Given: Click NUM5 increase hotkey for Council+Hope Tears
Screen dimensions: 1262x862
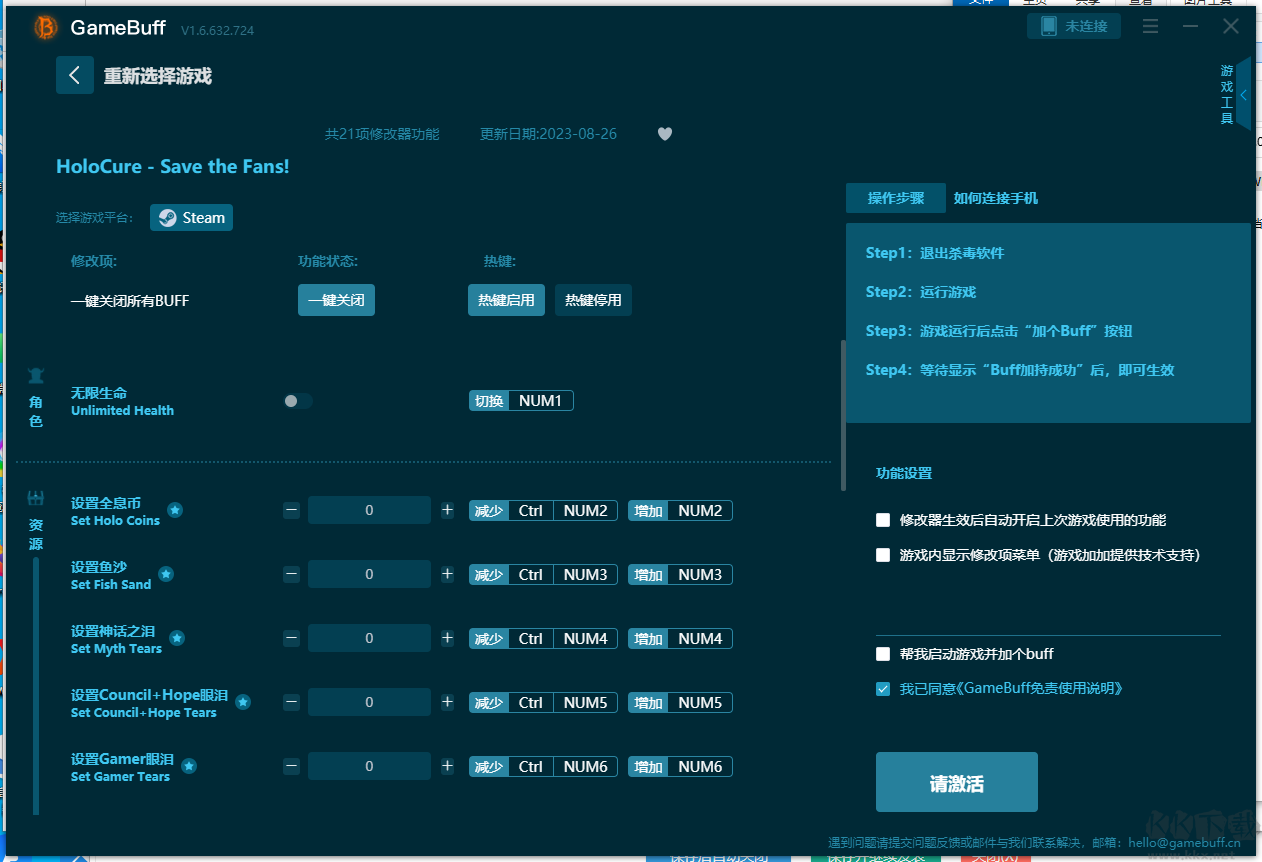Looking at the screenshot, I should click(x=680, y=703).
